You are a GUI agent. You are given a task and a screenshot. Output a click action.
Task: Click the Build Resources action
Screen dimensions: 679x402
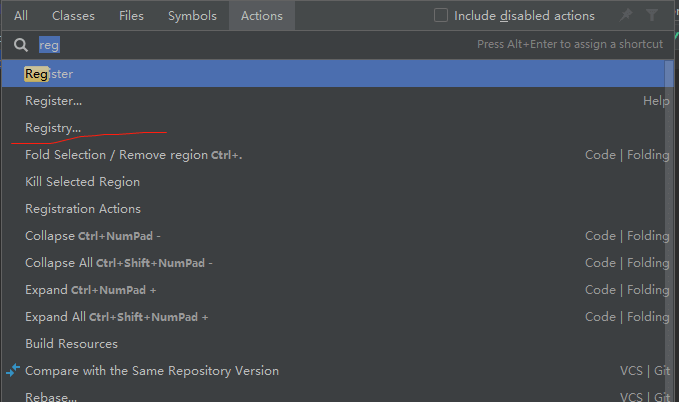[71, 344]
